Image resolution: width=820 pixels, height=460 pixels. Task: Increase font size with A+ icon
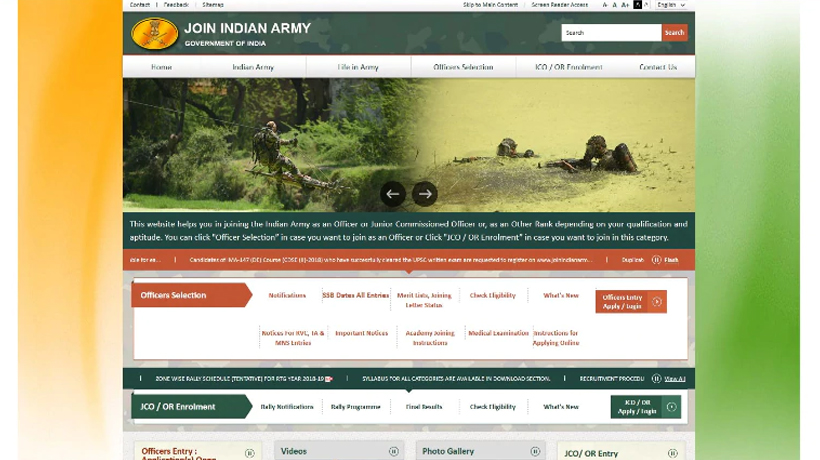625,5
